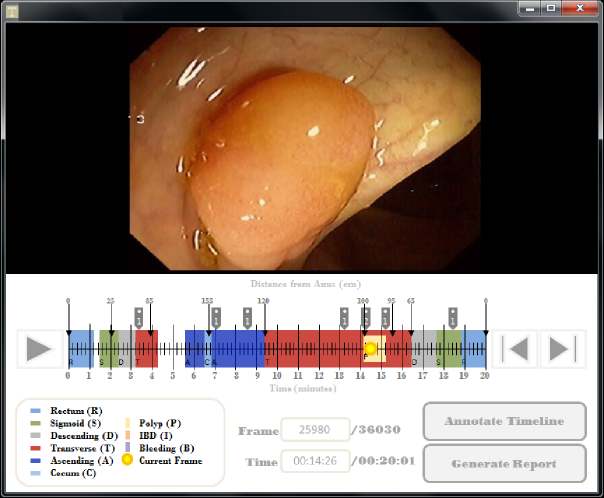Click the tag marker above the polyp segment
Screen dimensions: 604x498
[x=366, y=318]
